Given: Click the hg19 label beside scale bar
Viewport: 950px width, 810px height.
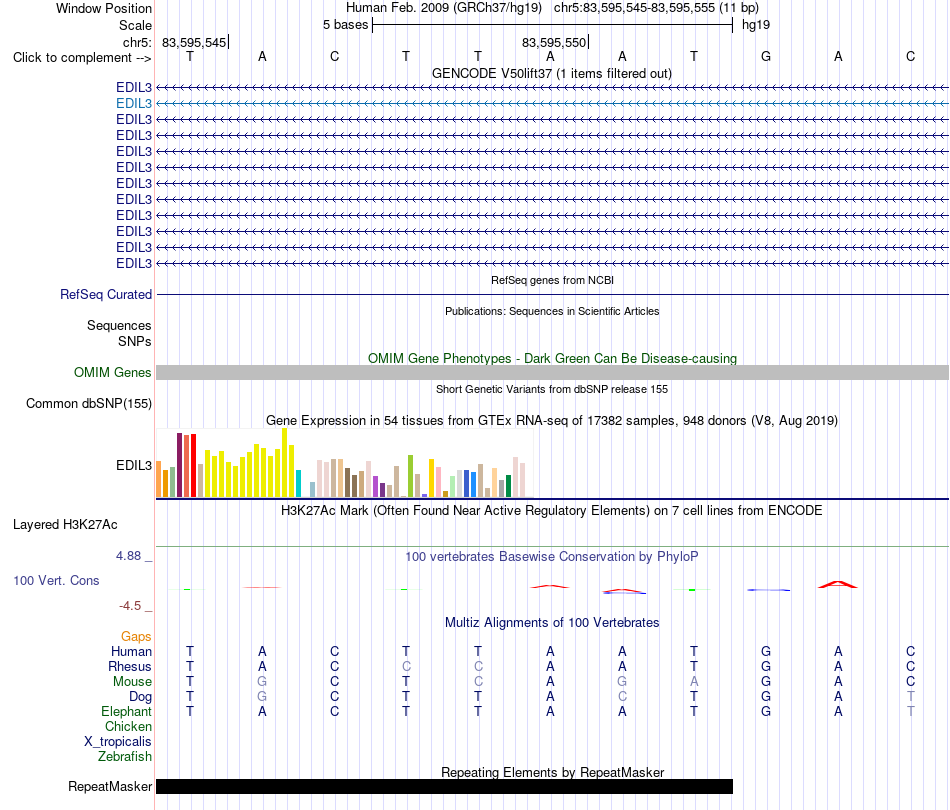Looking at the screenshot, I should pyautogui.click(x=756, y=25).
